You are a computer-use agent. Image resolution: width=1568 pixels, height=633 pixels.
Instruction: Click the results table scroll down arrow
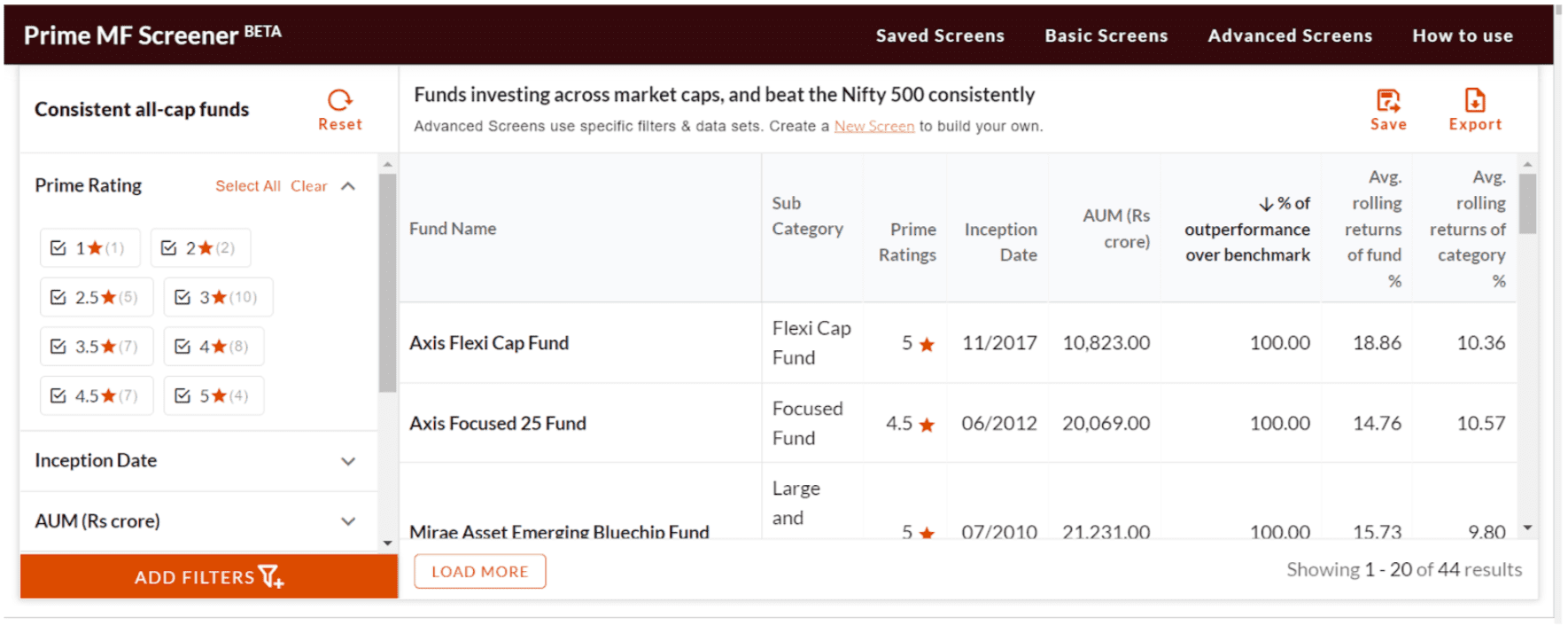point(1527,527)
